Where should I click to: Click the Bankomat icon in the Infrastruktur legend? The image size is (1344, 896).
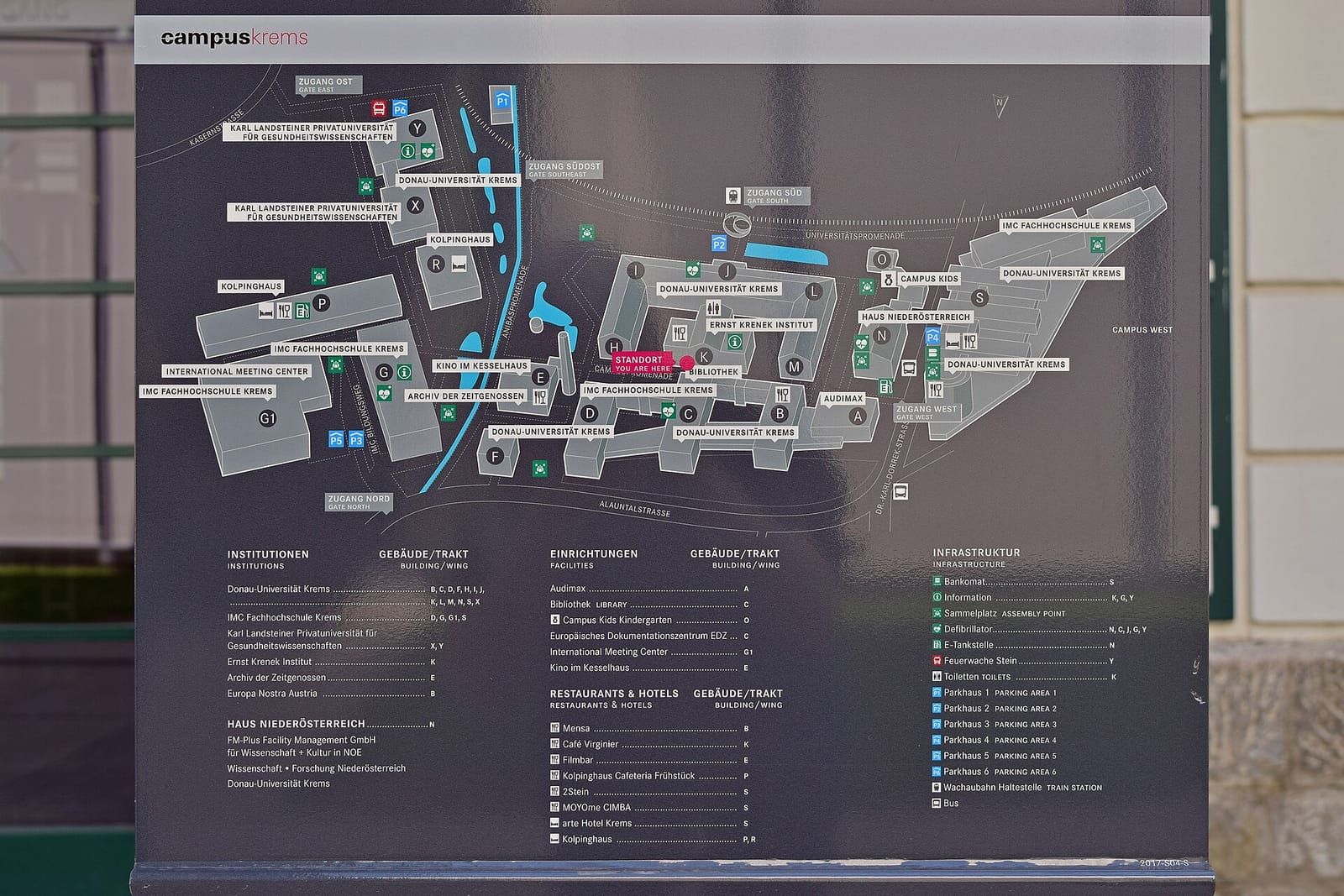point(937,581)
